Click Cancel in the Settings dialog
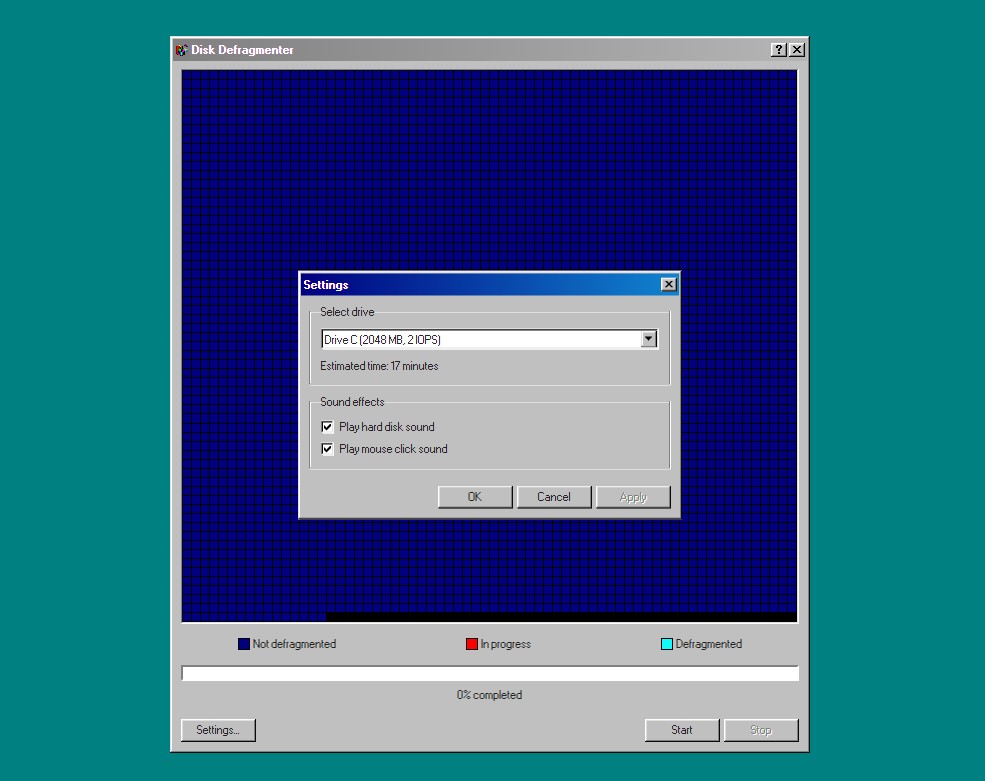 554,497
